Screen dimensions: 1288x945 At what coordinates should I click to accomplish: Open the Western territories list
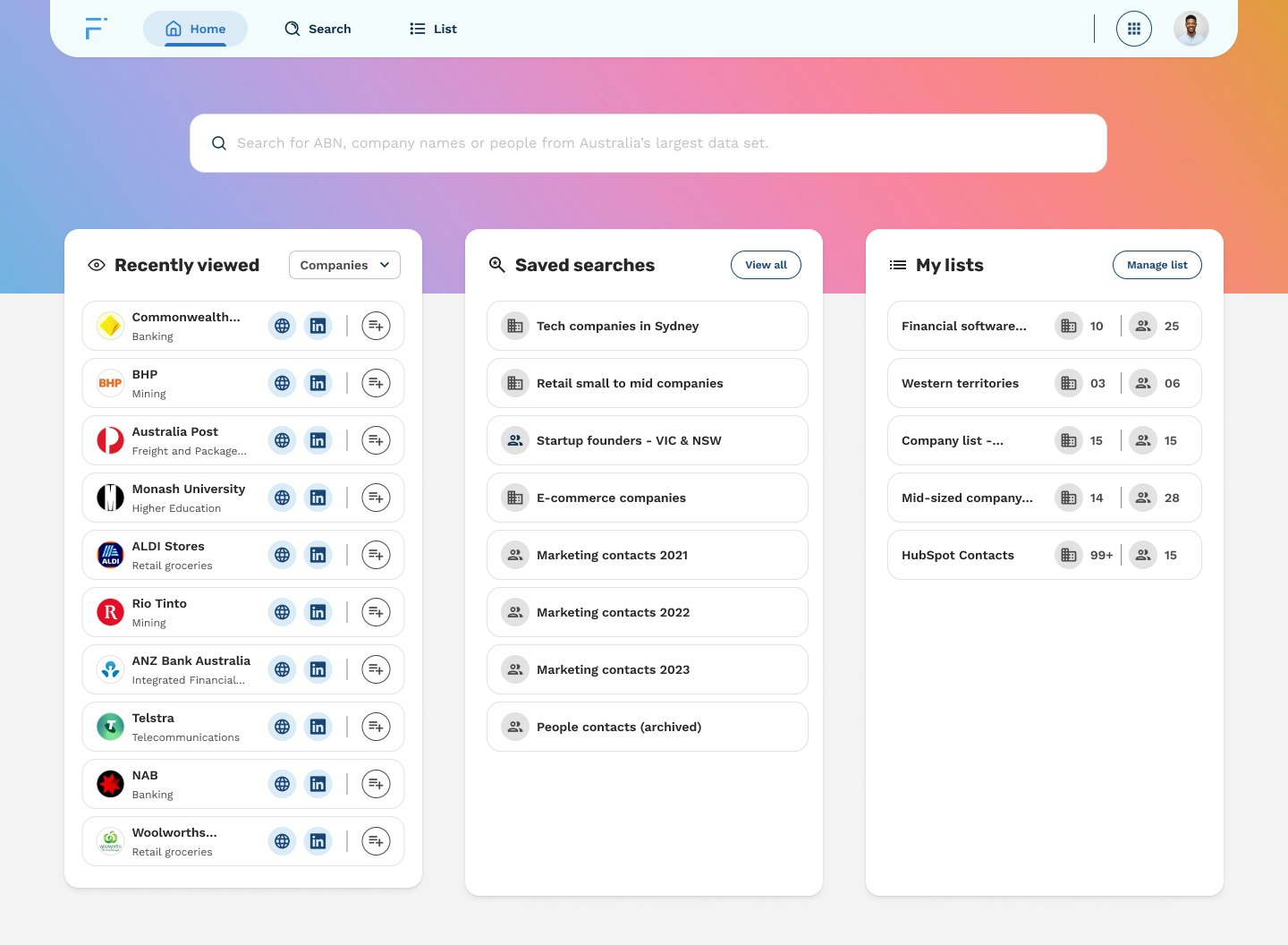coord(1045,383)
